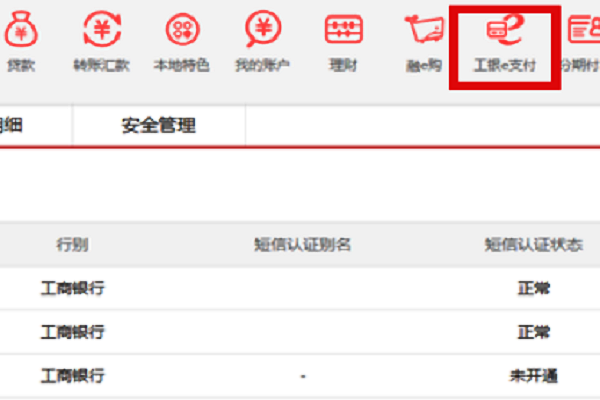Open the 工银e支付 payment icon
This screenshot has height=400, width=600.
pos(505,30)
